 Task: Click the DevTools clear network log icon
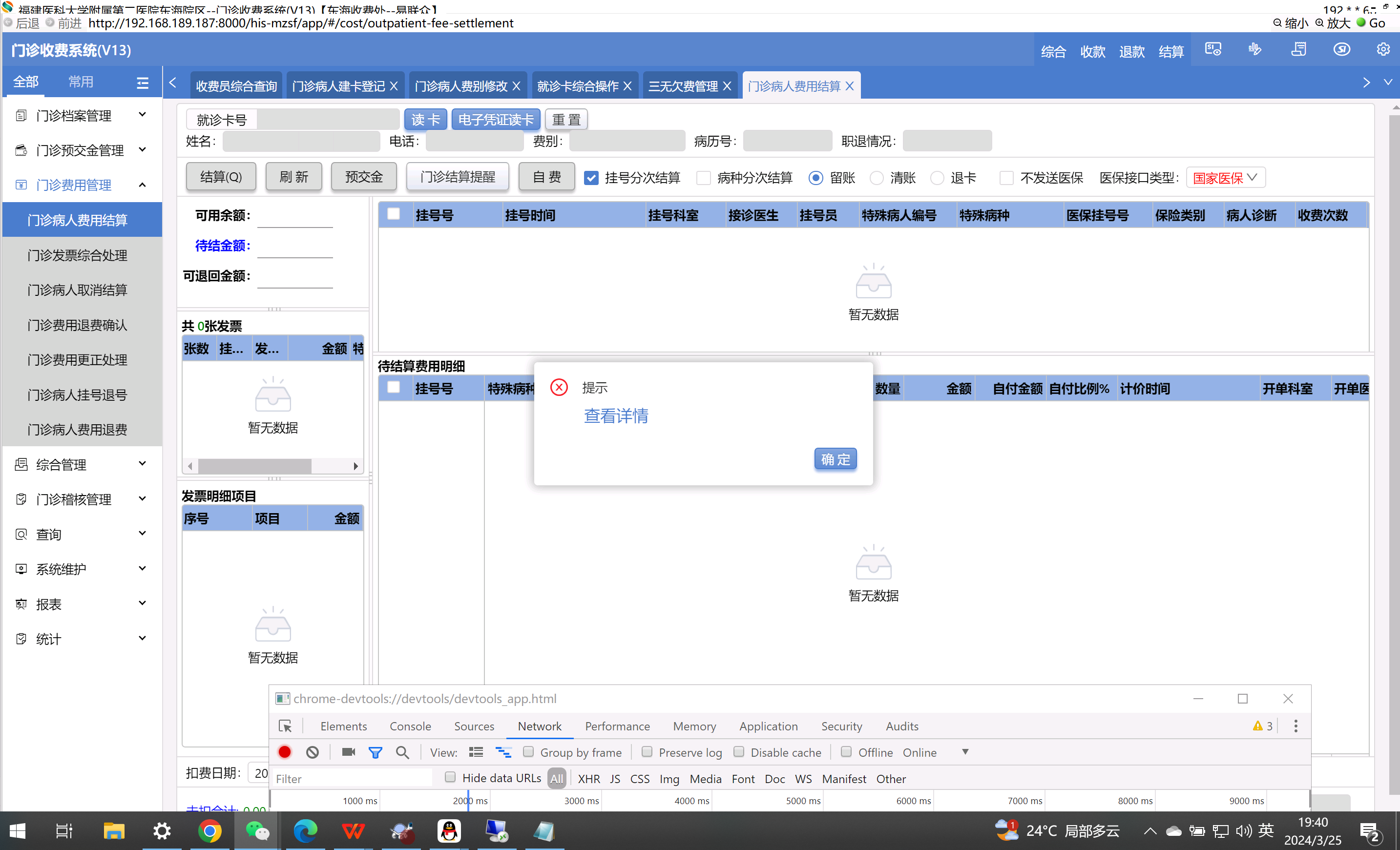point(312,752)
